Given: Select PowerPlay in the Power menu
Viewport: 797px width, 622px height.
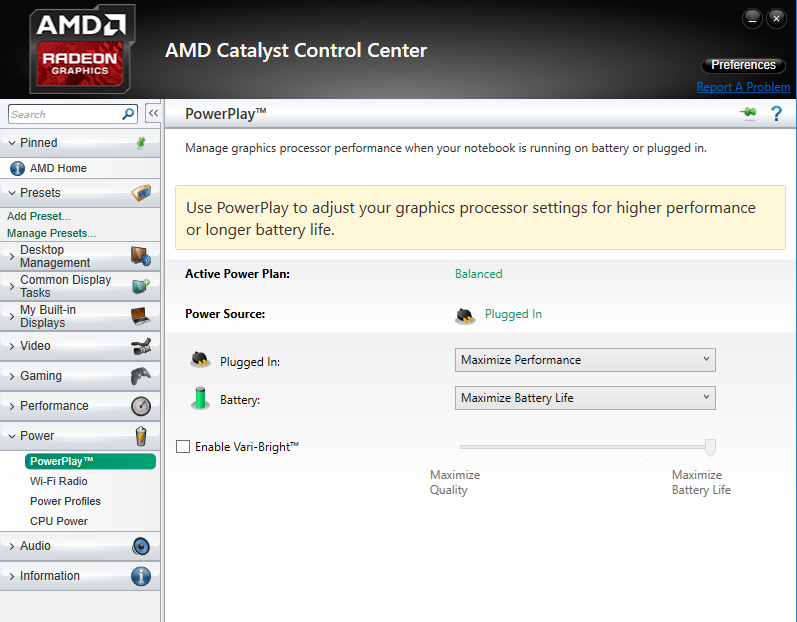Looking at the screenshot, I should tap(90, 461).
